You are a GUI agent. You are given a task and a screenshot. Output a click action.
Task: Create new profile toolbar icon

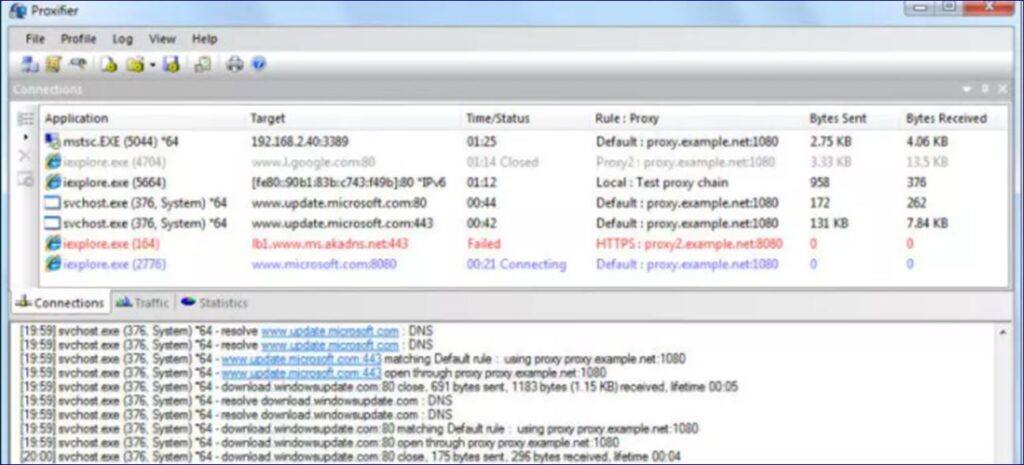click(109, 64)
